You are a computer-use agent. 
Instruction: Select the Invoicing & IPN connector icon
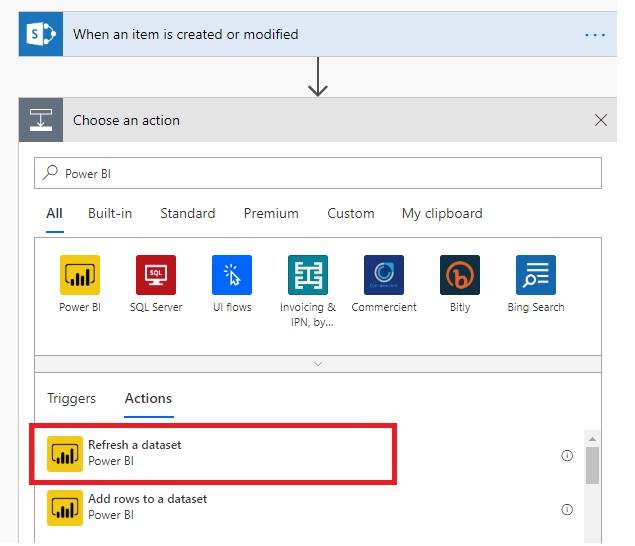click(308, 275)
